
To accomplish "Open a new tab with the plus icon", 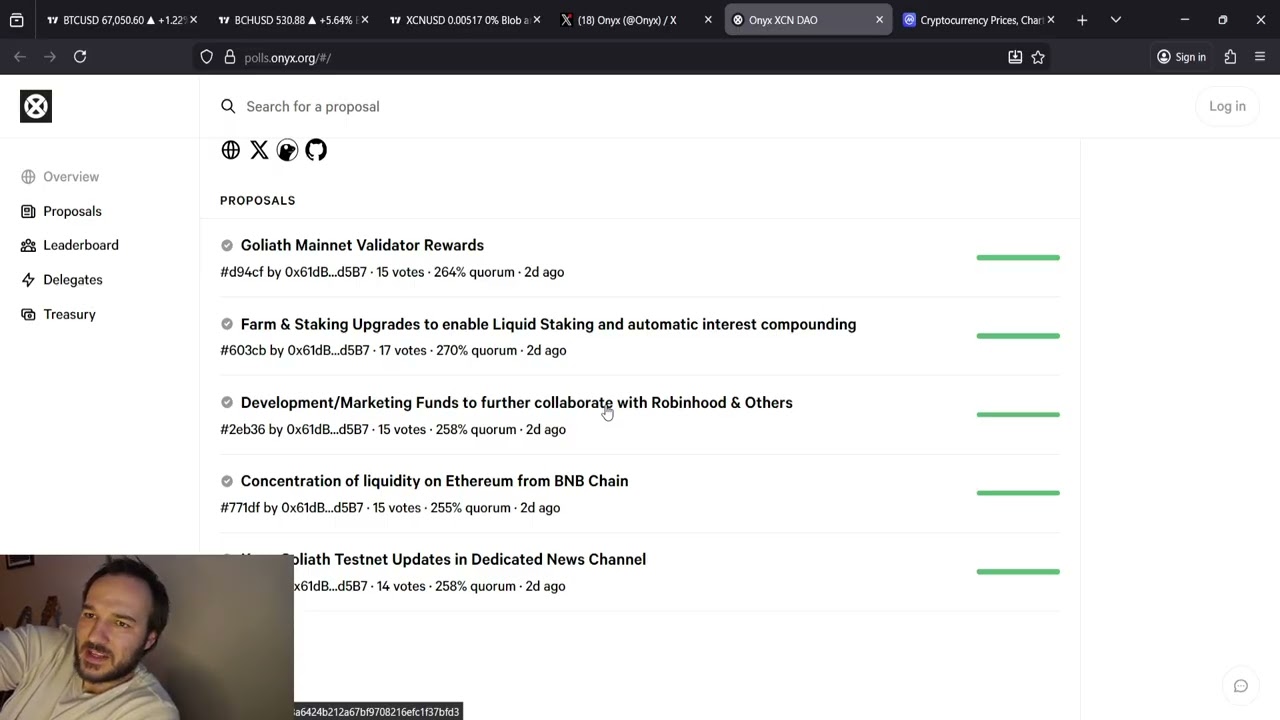I will pyautogui.click(x=1082, y=20).
